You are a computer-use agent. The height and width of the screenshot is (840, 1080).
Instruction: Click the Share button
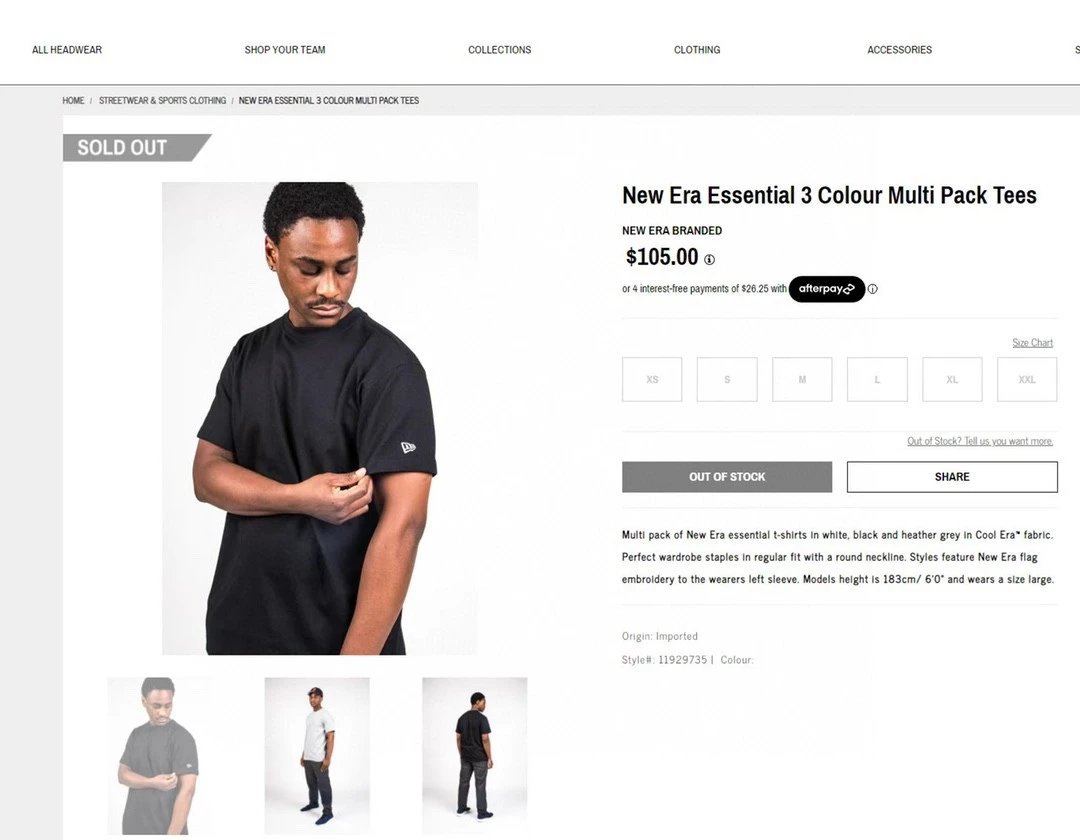coord(952,477)
